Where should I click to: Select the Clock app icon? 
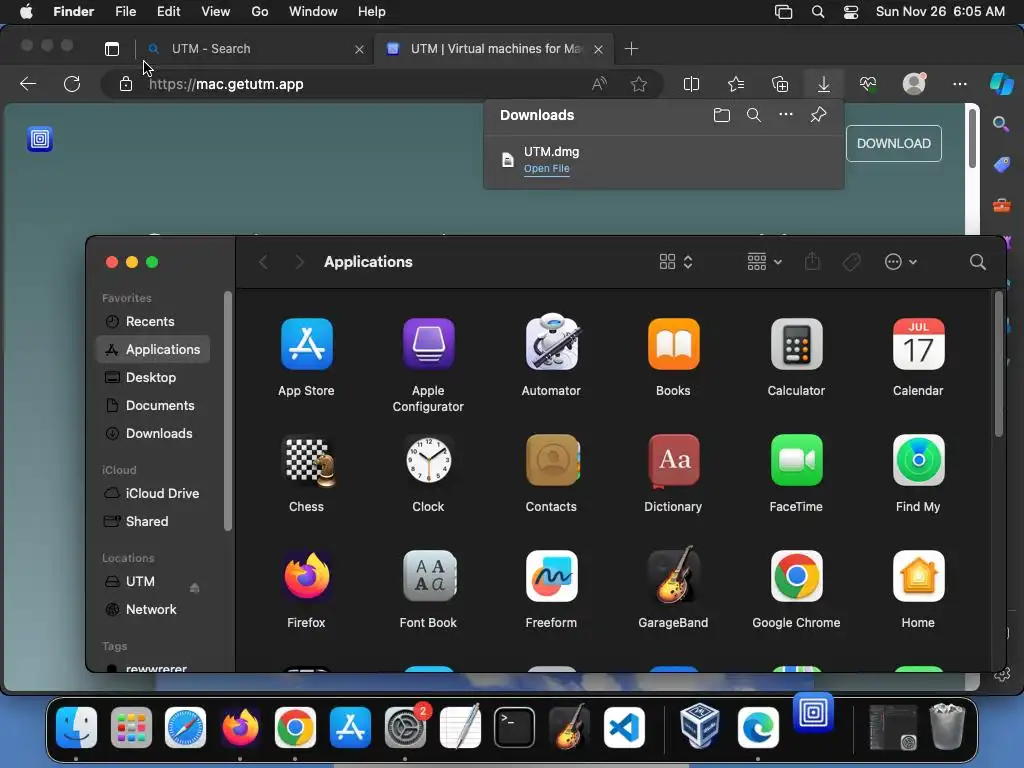pyautogui.click(x=428, y=460)
